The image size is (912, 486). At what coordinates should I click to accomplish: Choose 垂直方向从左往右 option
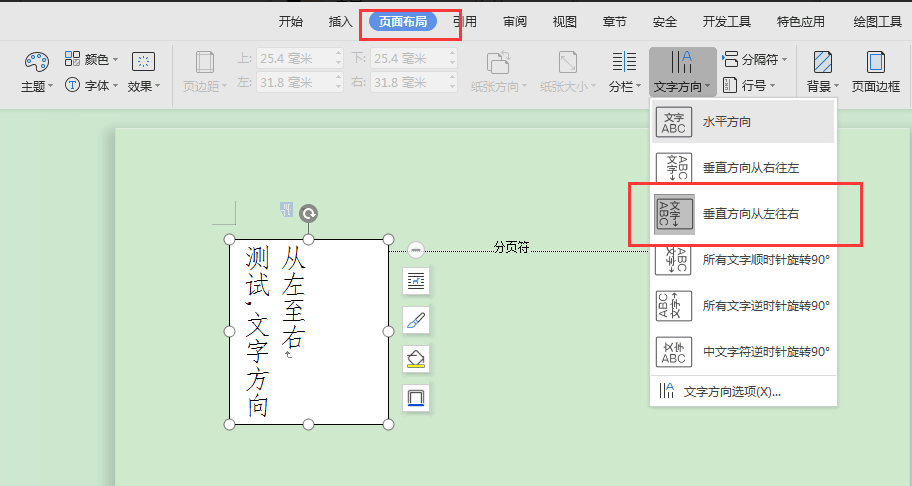[743, 214]
